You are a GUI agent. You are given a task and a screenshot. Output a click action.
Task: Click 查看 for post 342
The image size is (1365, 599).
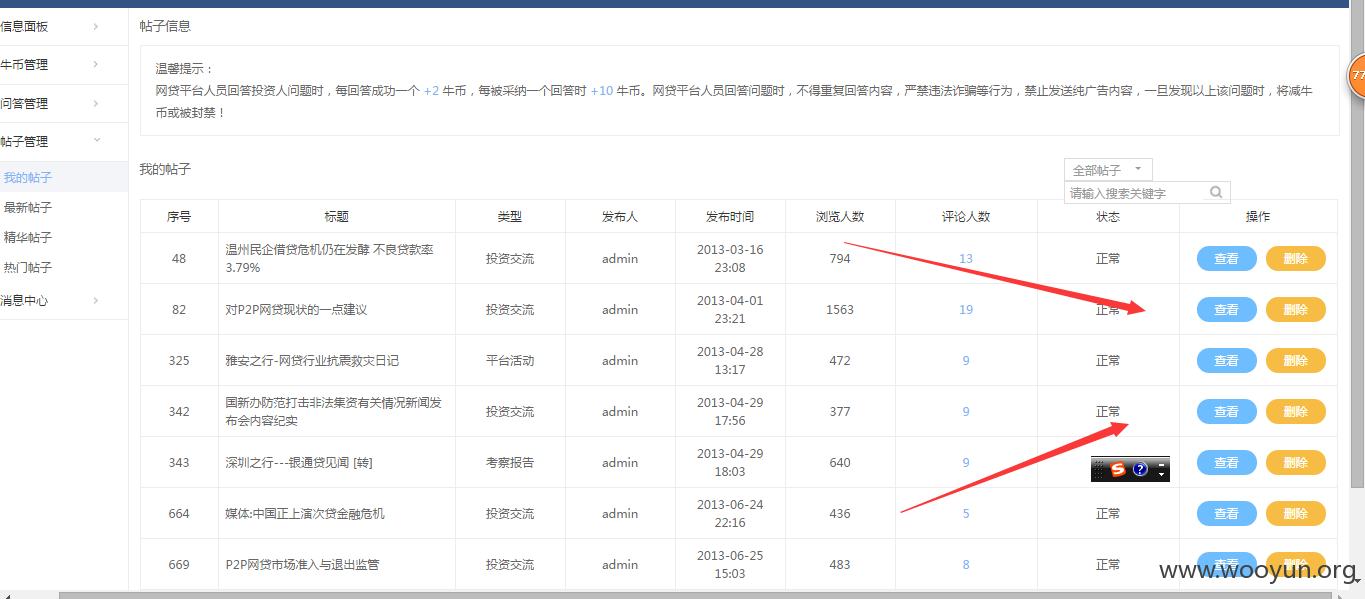click(x=1226, y=412)
